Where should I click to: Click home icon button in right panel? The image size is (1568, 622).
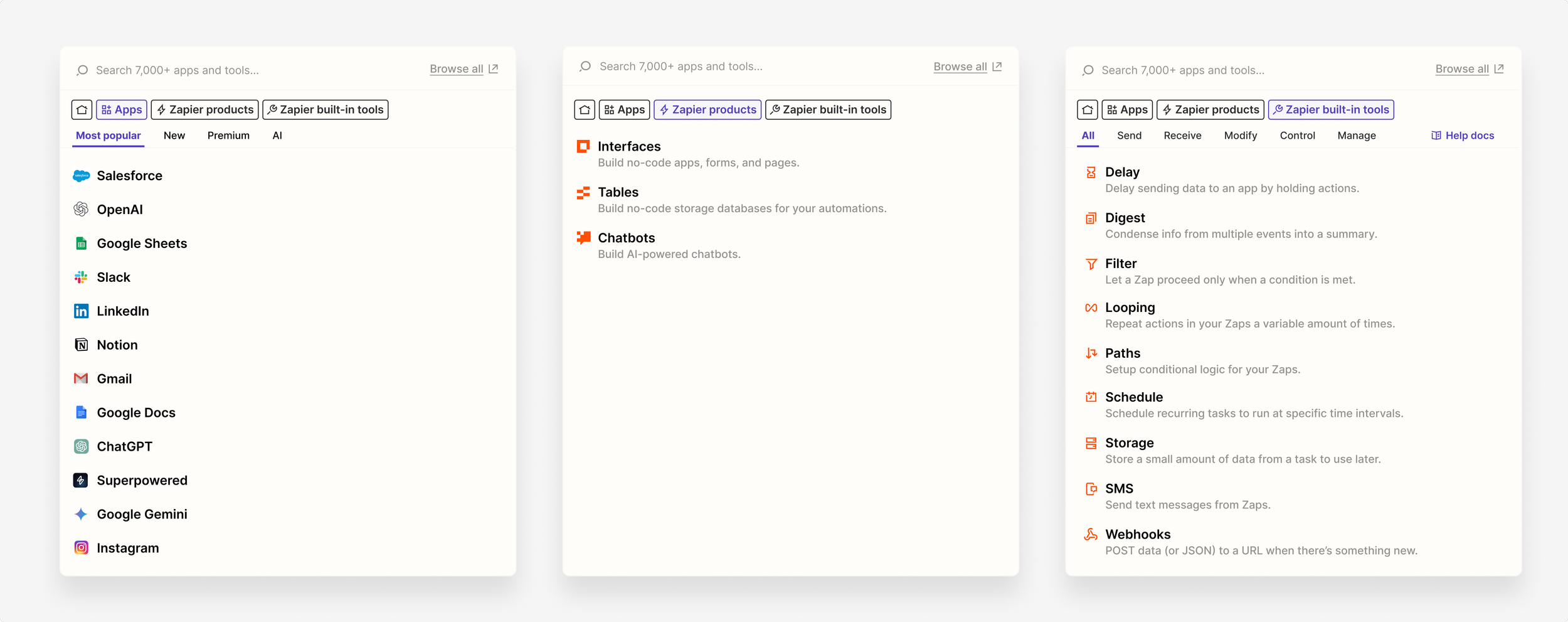[1088, 110]
